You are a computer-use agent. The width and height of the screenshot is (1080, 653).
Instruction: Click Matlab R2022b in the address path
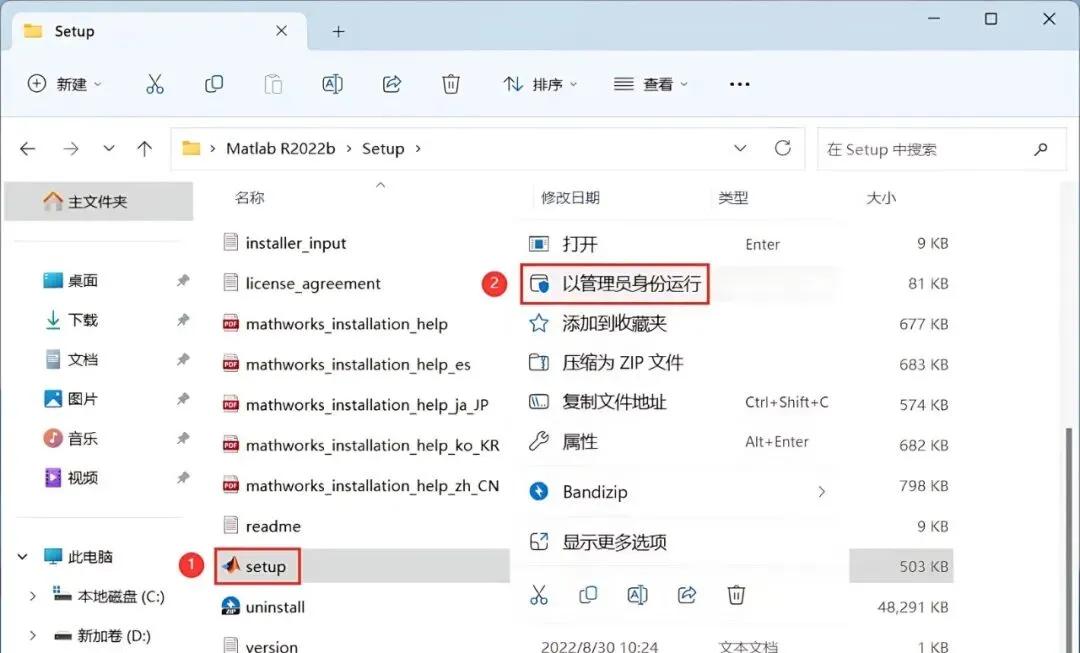coord(280,149)
